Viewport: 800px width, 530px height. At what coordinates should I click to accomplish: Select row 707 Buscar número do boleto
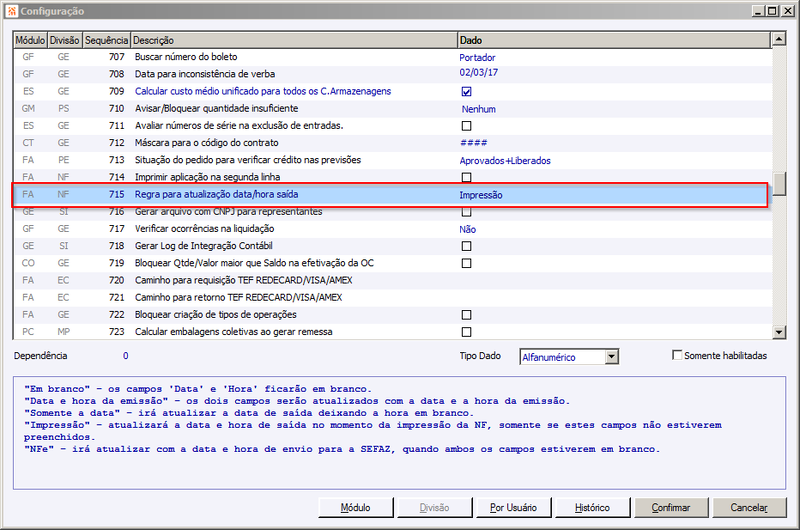click(x=392, y=57)
